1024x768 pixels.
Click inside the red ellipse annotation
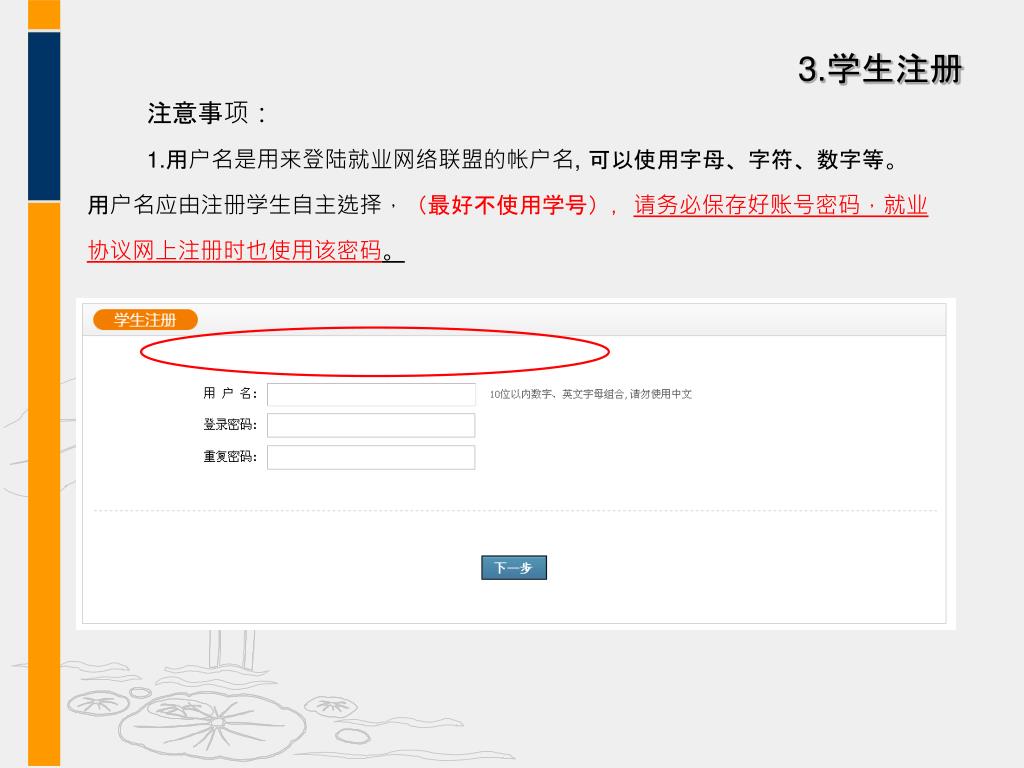375,352
